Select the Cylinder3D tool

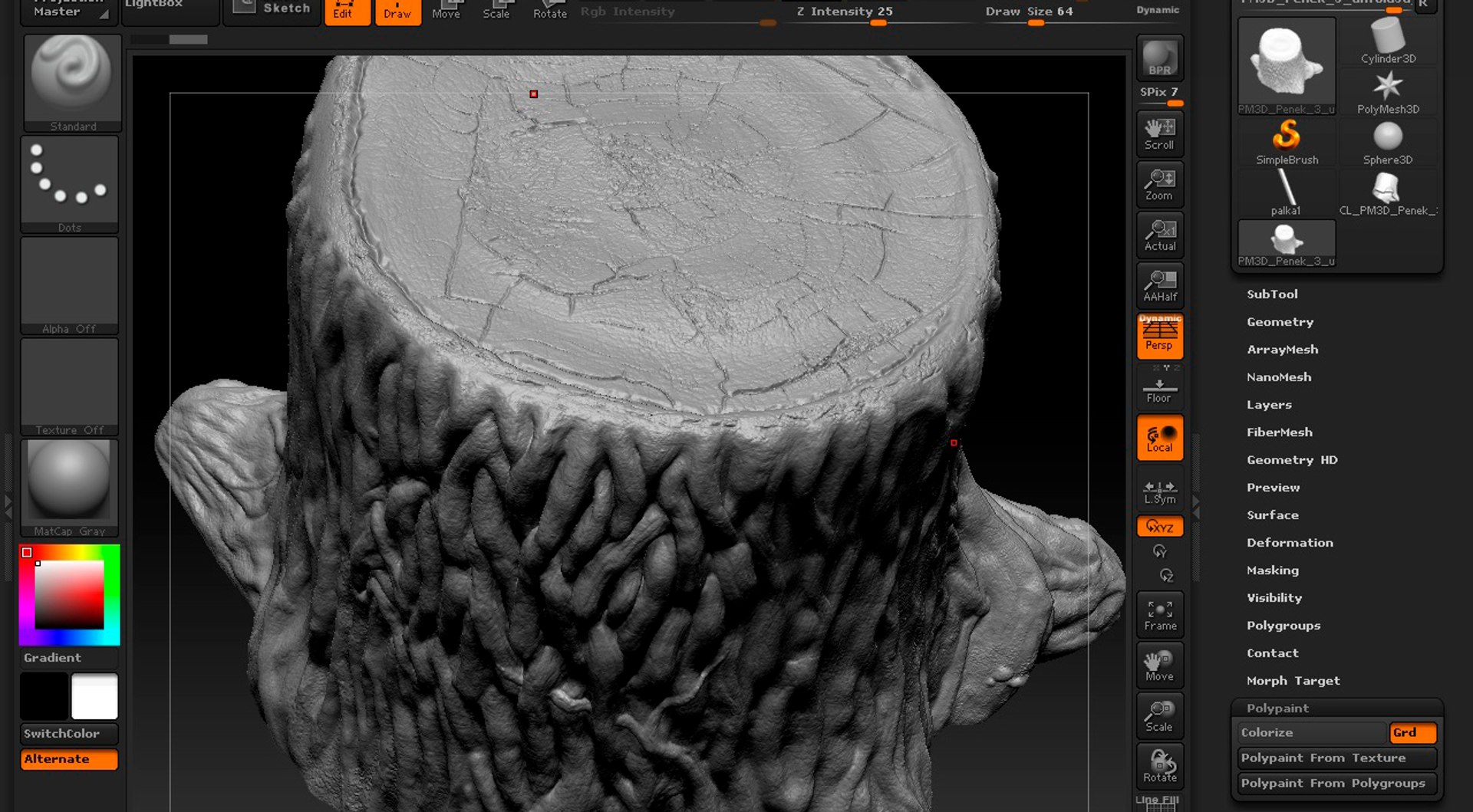tap(1388, 41)
